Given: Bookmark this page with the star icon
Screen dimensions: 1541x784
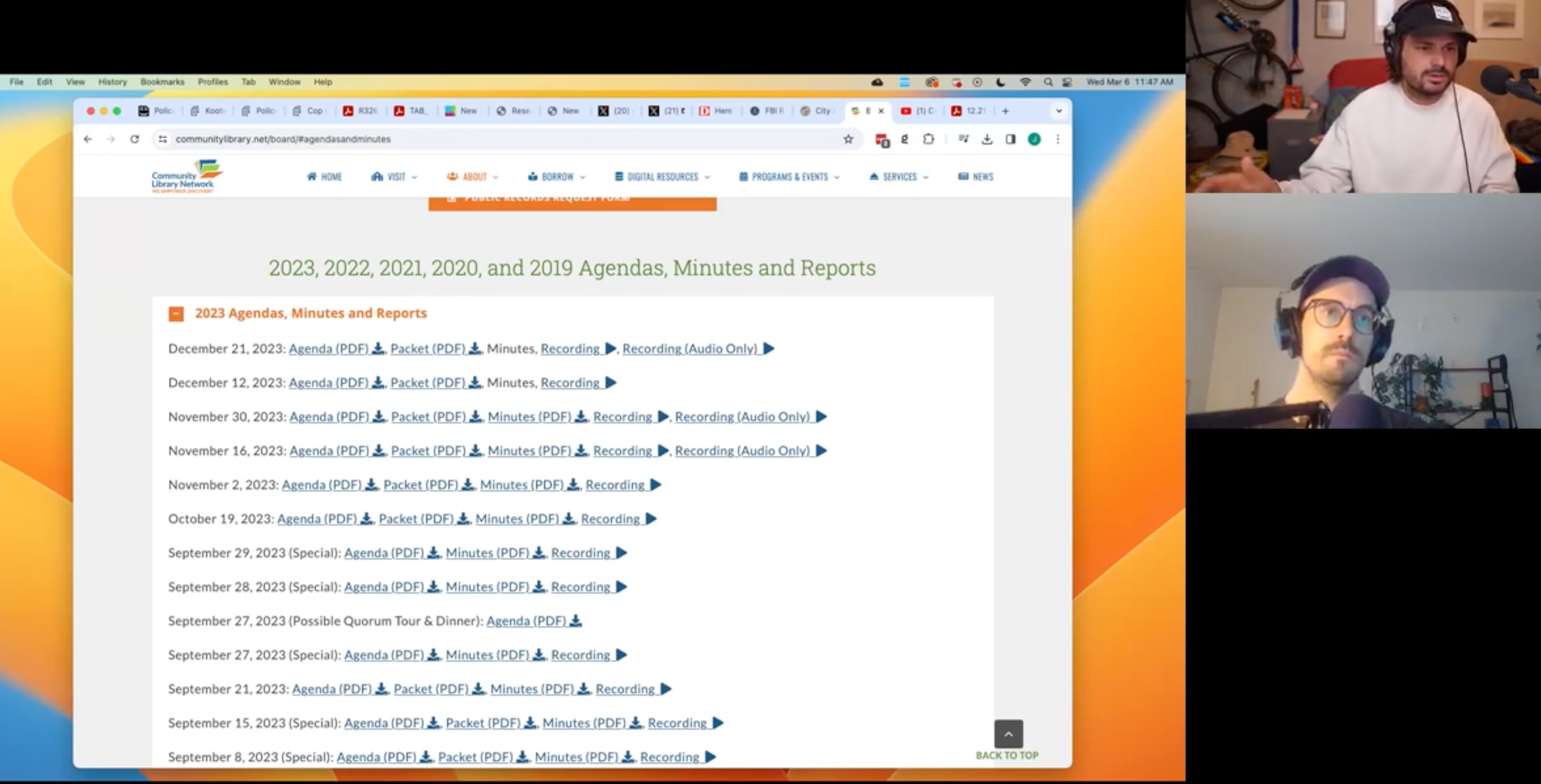Looking at the screenshot, I should tap(848, 139).
